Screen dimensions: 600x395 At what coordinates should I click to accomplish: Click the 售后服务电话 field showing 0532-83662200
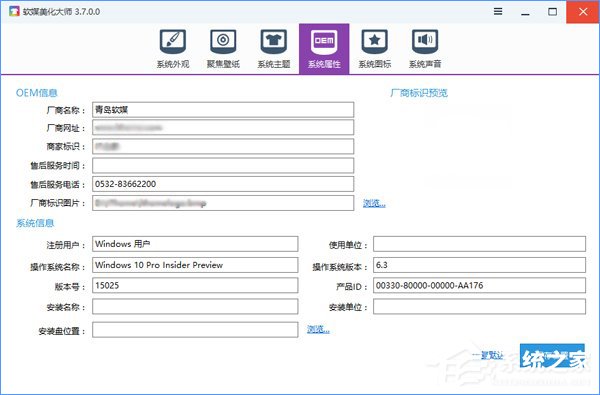click(223, 184)
